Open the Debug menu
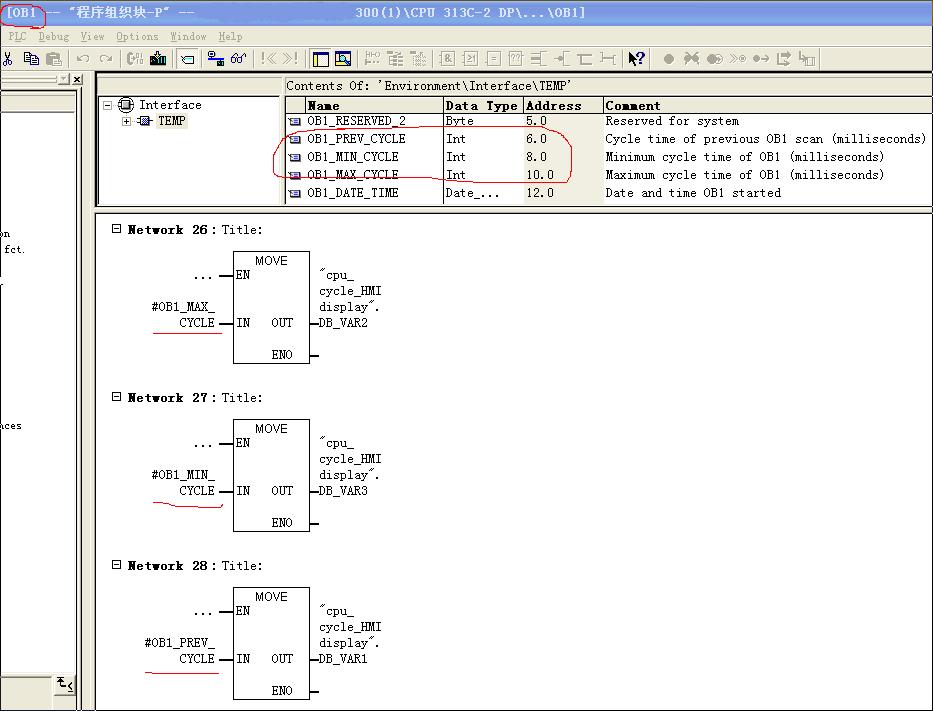 click(54, 36)
